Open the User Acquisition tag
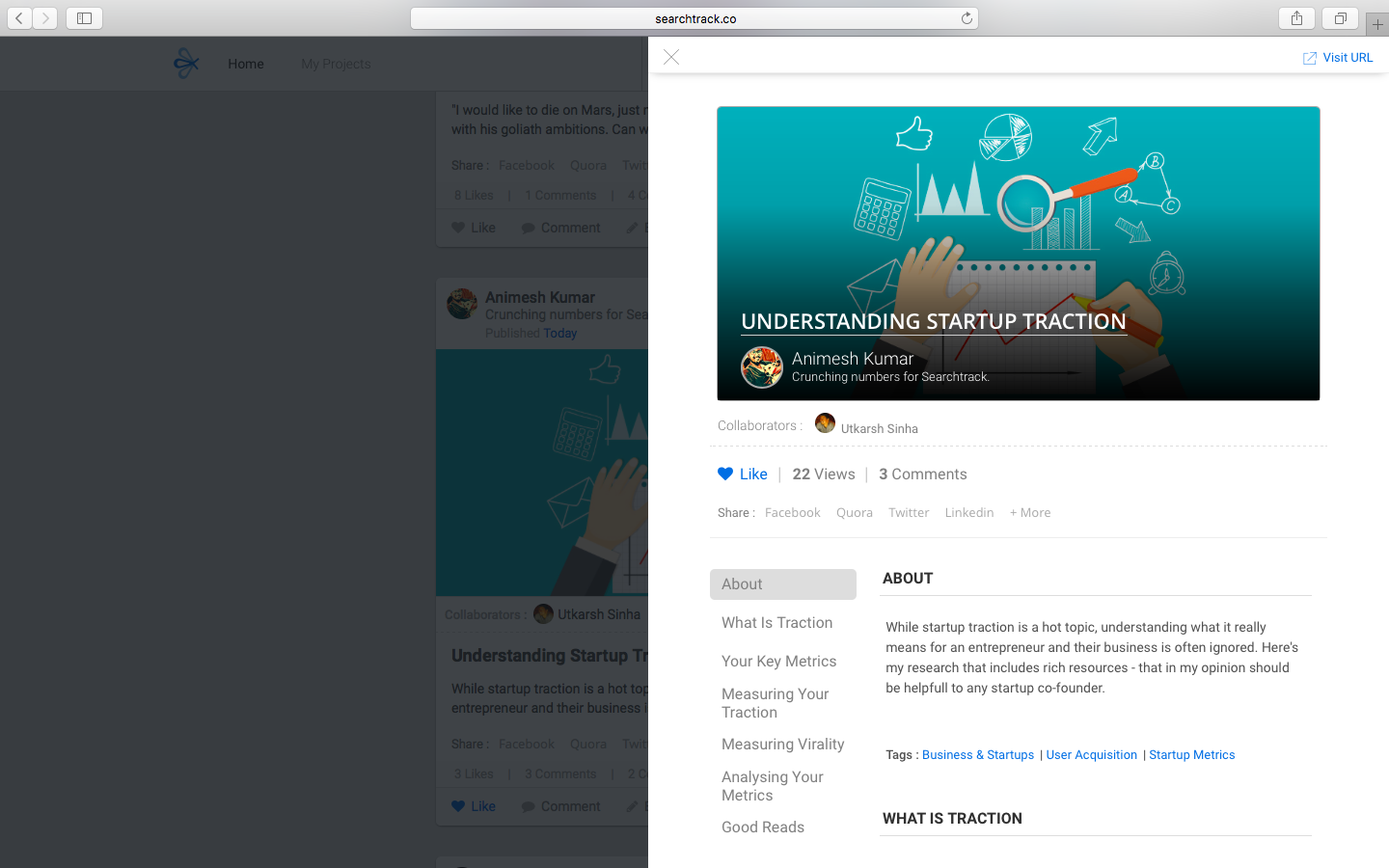 (1092, 755)
